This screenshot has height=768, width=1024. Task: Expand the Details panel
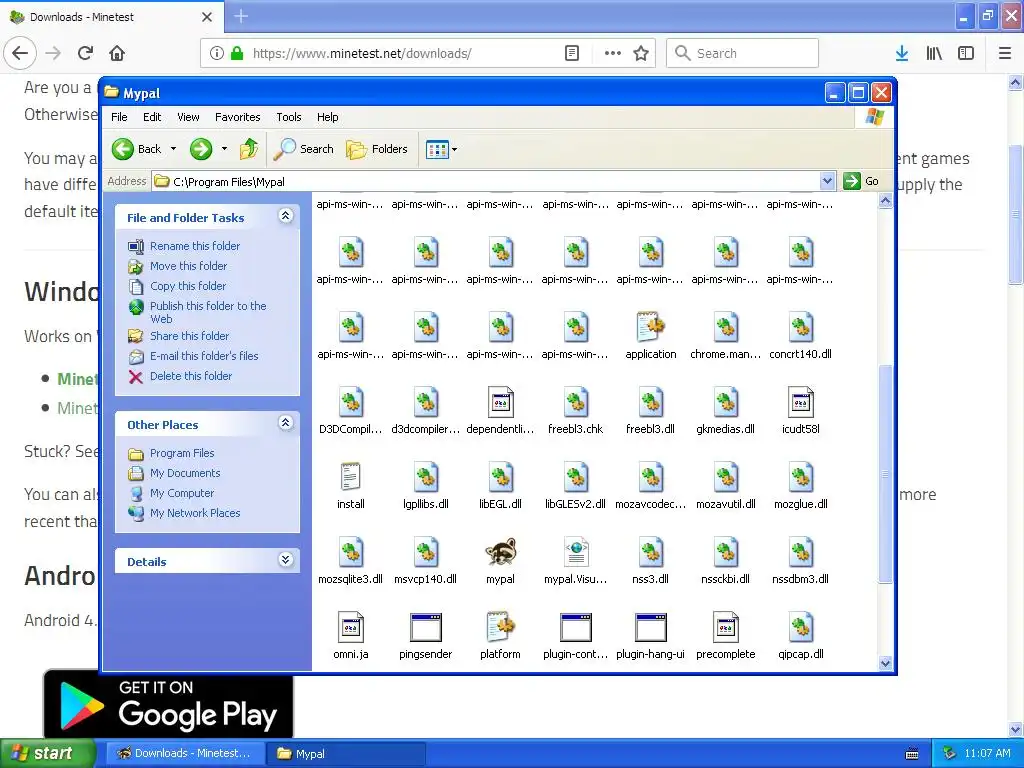coord(285,560)
